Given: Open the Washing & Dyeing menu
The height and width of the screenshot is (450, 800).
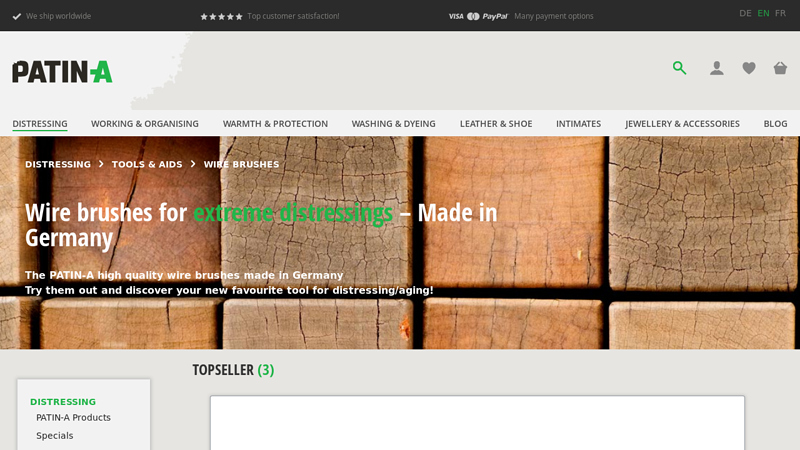Looking at the screenshot, I should (x=393, y=124).
